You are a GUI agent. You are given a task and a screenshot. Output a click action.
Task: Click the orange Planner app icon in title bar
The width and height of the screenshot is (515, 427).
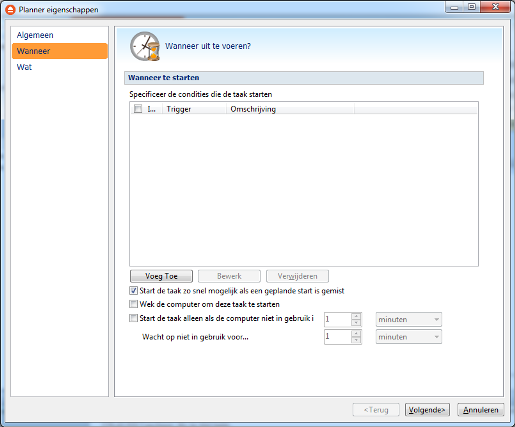tap(10, 10)
